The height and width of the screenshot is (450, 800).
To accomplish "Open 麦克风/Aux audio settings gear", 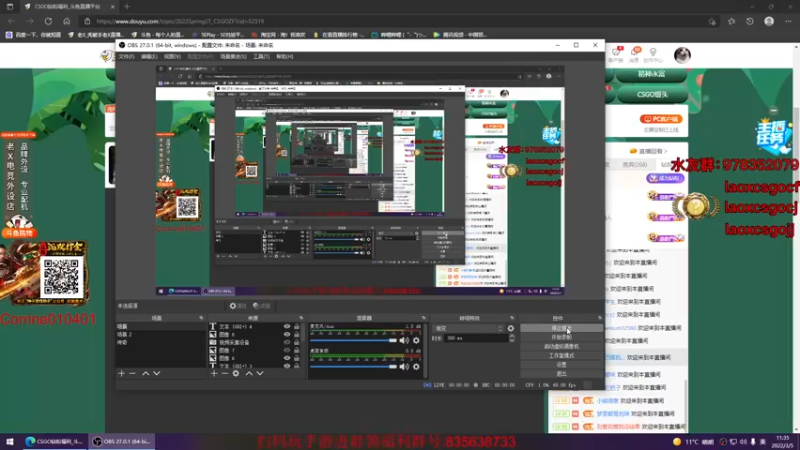I will 416,340.
